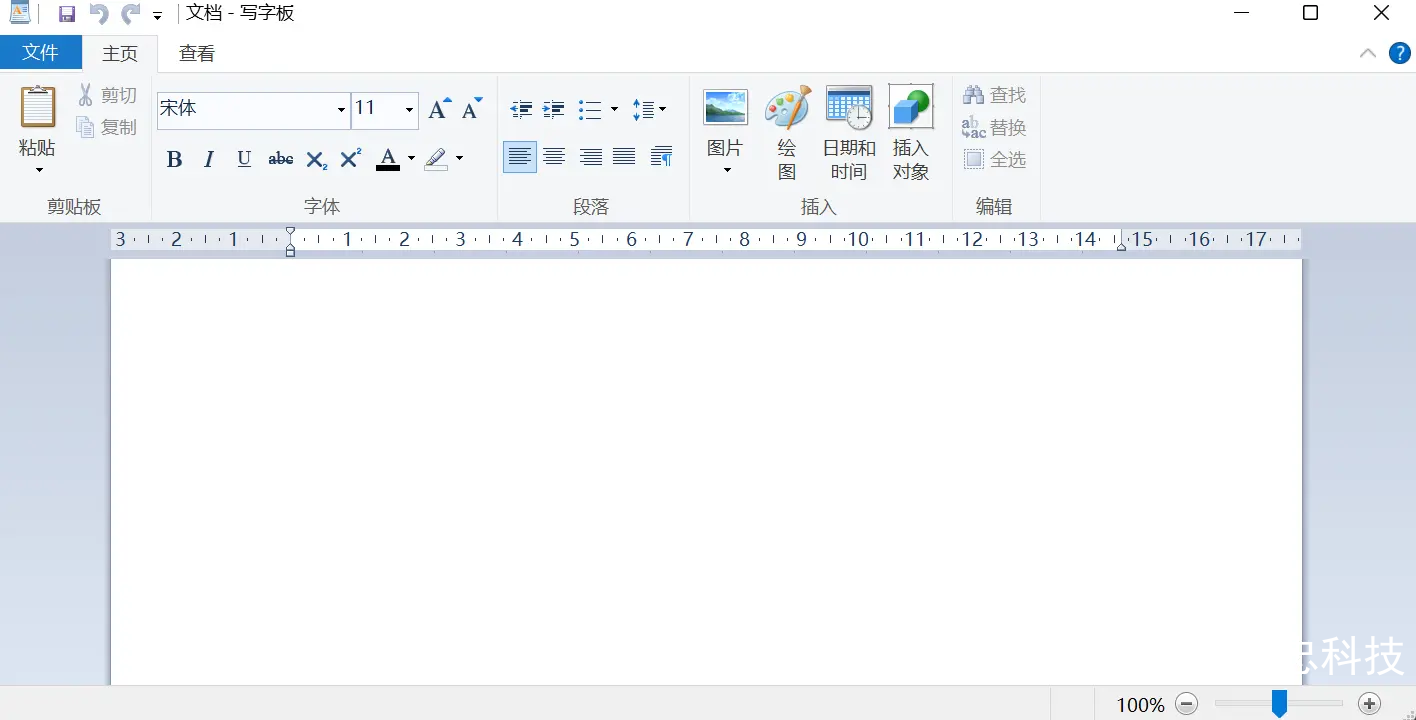Redo the last undone action

point(130,14)
